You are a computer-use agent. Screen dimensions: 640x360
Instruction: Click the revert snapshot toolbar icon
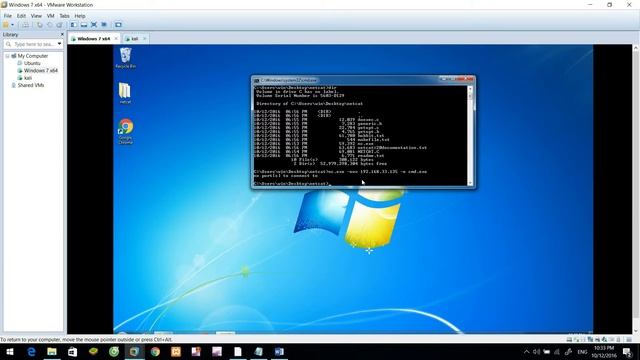[x=50, y=25]
